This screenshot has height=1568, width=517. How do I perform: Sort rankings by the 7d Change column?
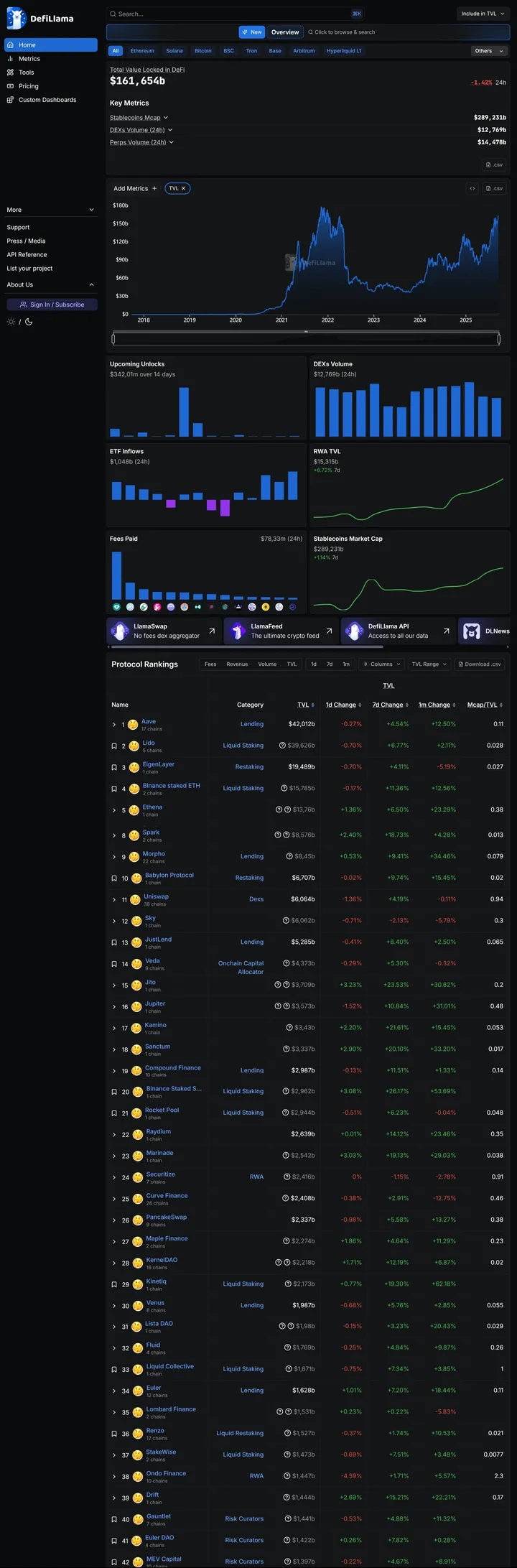tap(390, 705)
